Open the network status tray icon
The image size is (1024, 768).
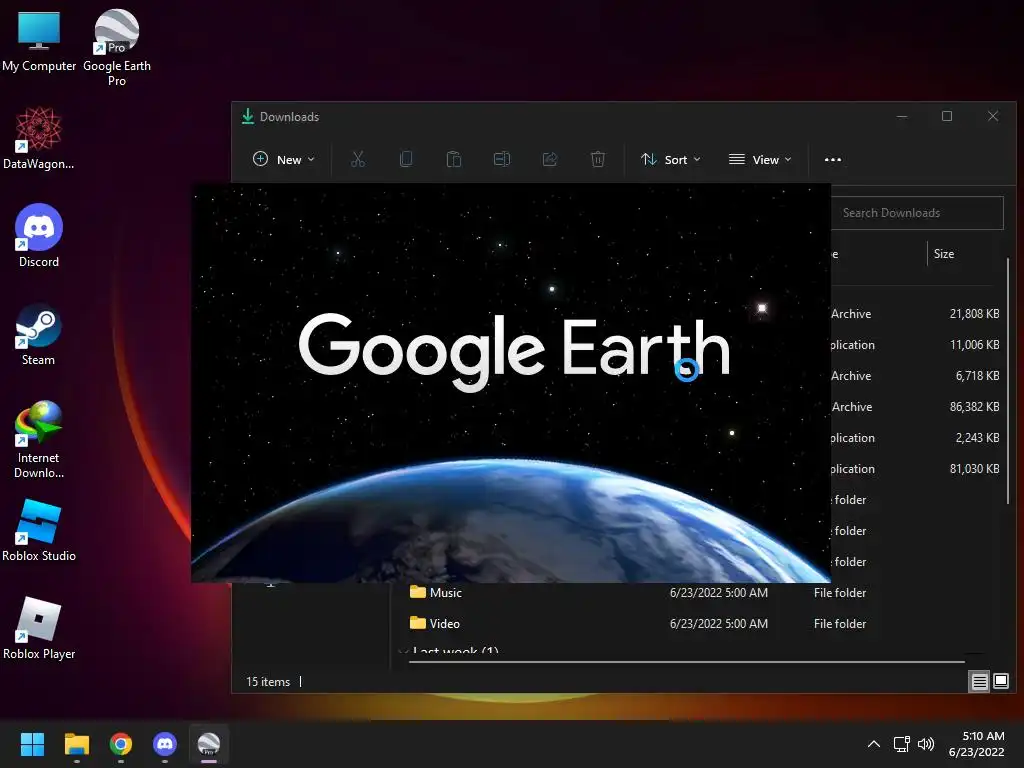(x=902, y=744)
